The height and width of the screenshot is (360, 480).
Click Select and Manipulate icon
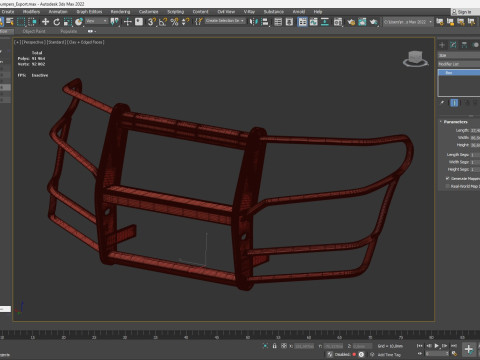[127, 22]
